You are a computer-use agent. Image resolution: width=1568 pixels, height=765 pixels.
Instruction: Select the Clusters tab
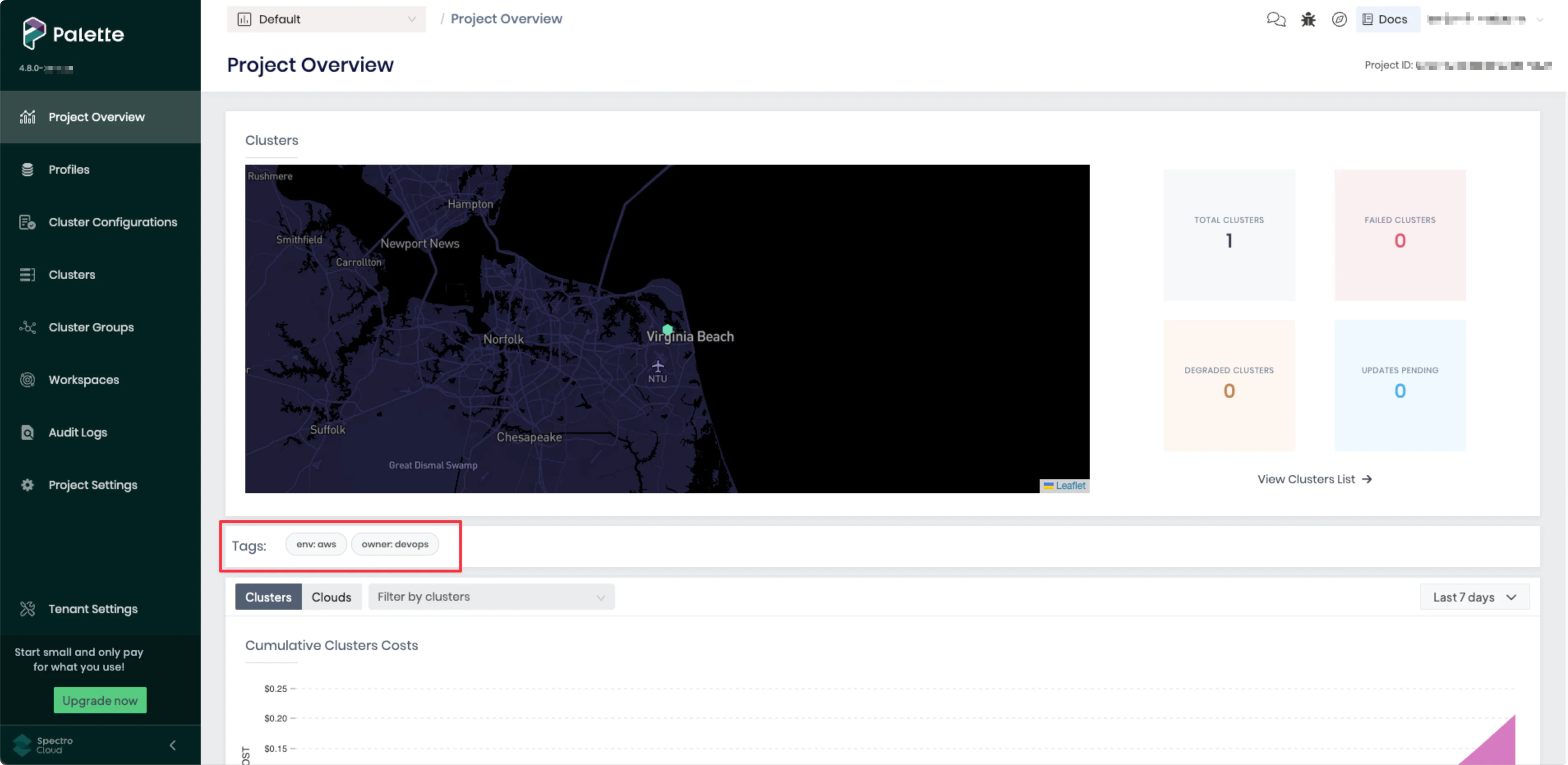click(x=268, y=597)
